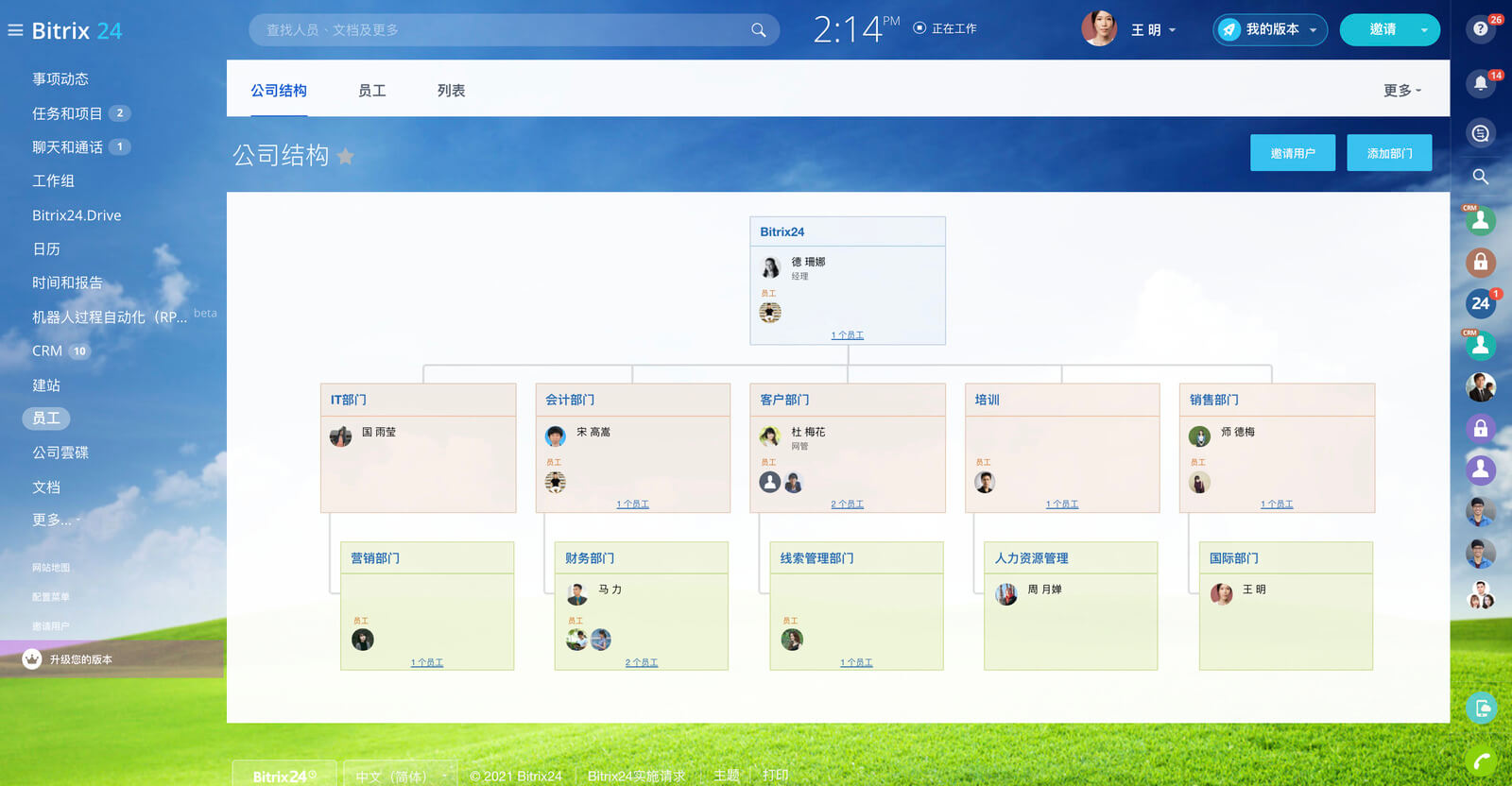Open the 2个员工 link in the 客户部门 box
The height and width of the screenshot is (786, 1512).
pyautogui.click(x=848, y=504)
